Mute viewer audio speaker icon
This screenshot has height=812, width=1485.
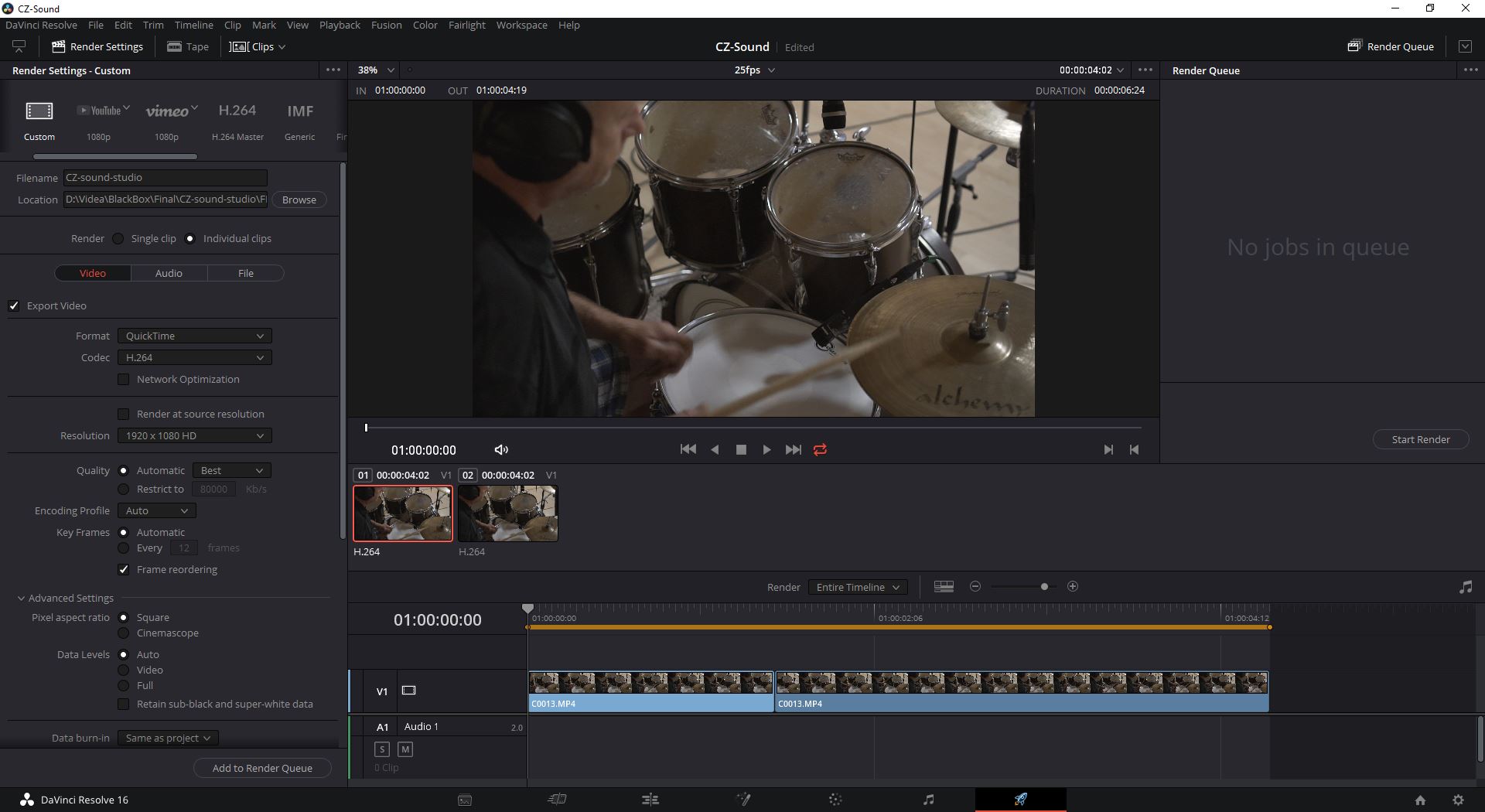(501, 449)
